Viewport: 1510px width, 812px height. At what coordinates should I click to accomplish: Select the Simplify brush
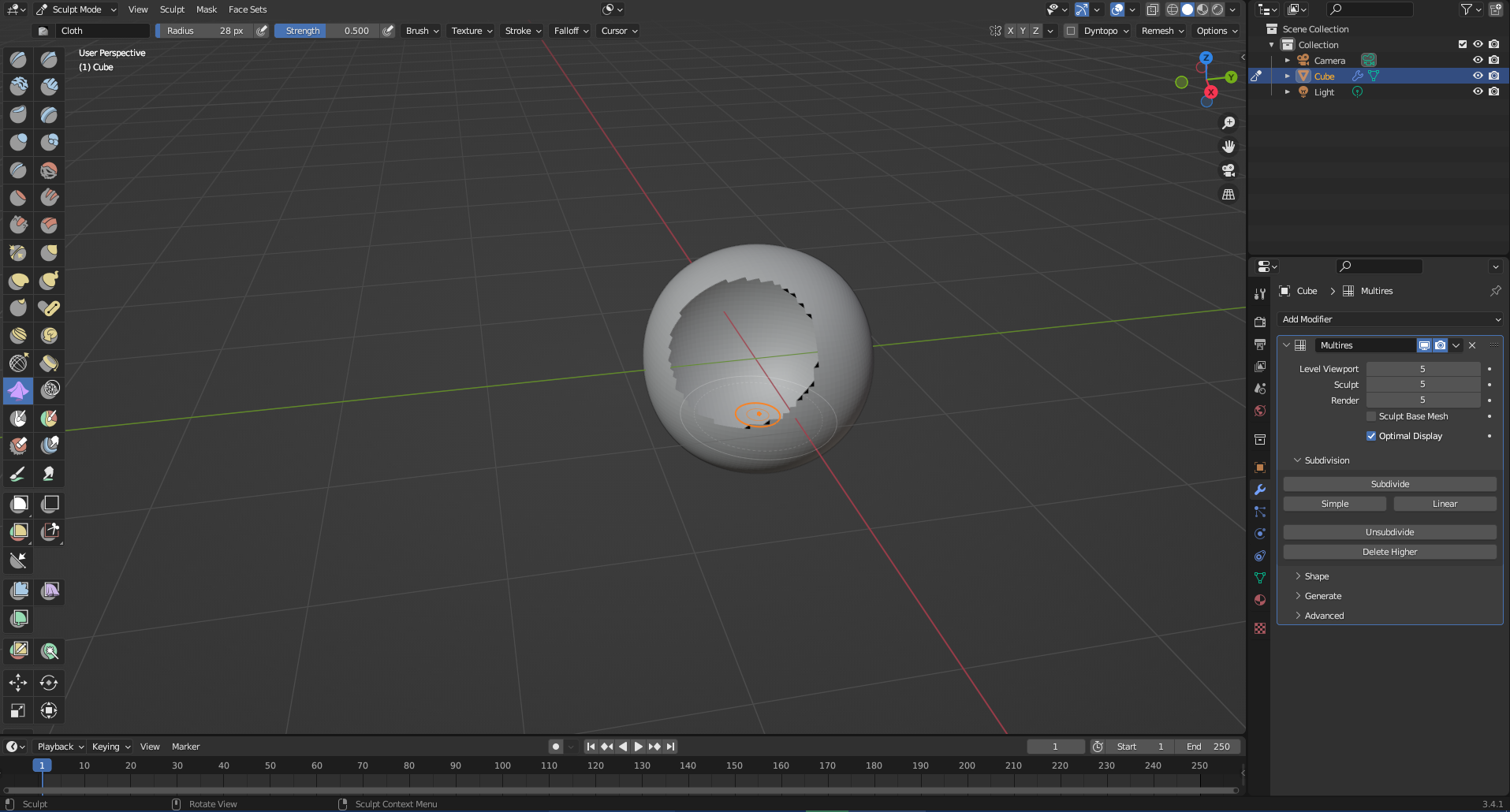click(49, 390)
